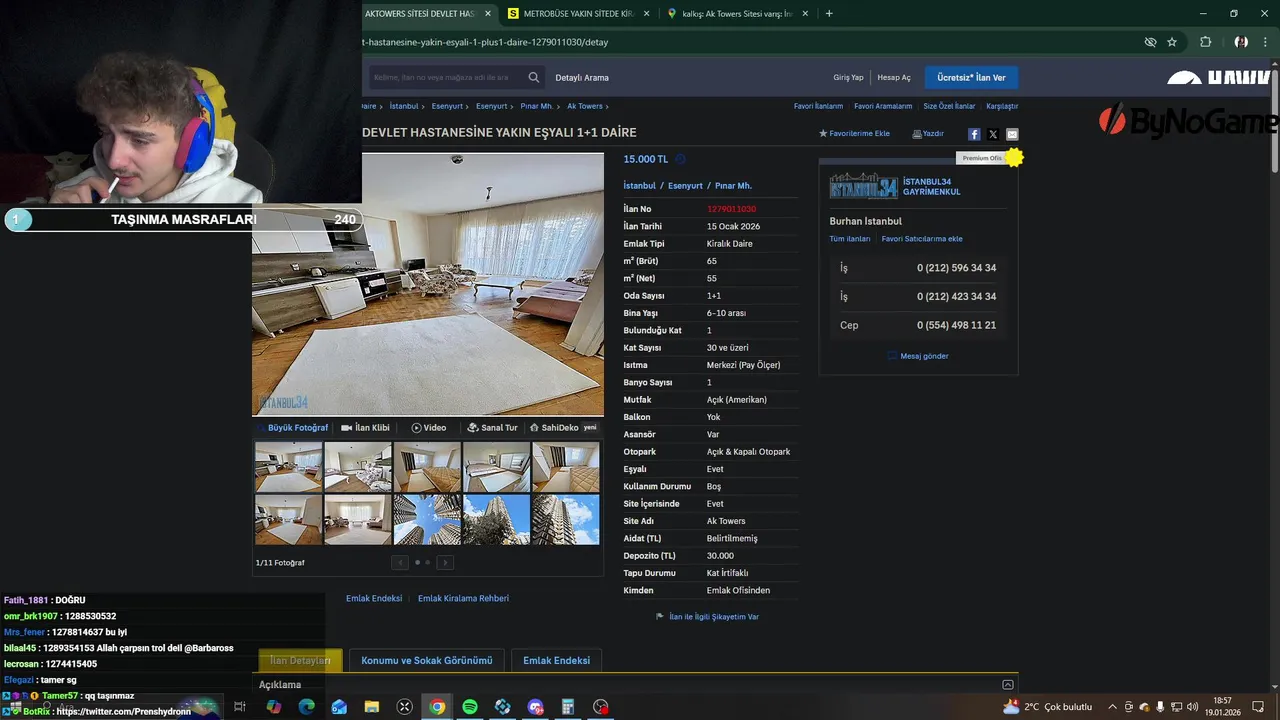1280x720 pixels.
Task: Click the Giriş Yap link
Action: [848, 78]
